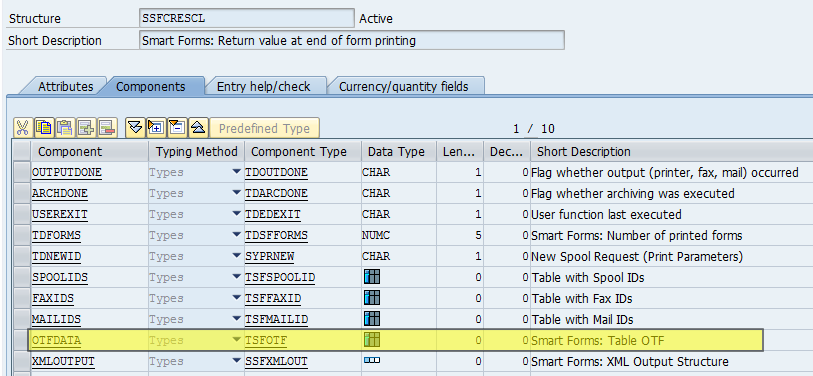813x376 pixels.
Task: Click the table type icon for SPOOLIDS
Action: point(372,277)
